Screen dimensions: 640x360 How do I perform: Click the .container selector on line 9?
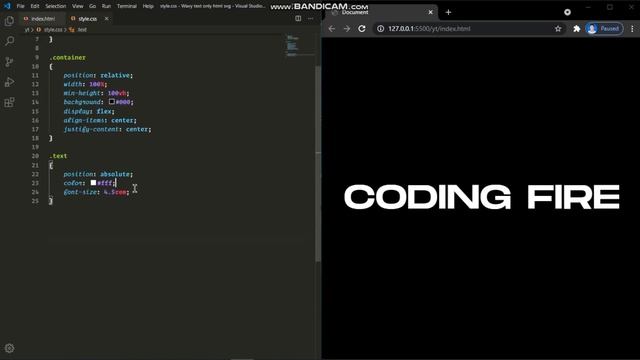pos(67,58)
